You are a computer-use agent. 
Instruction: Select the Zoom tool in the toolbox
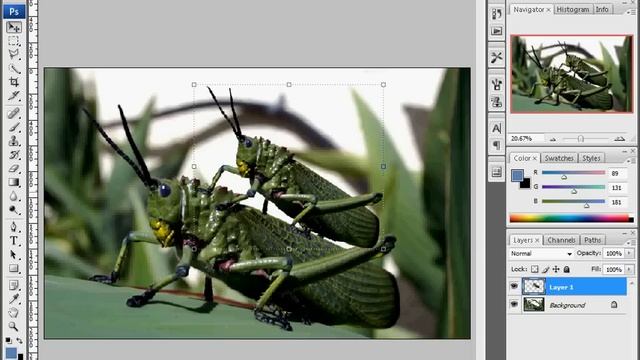[13, 327]
